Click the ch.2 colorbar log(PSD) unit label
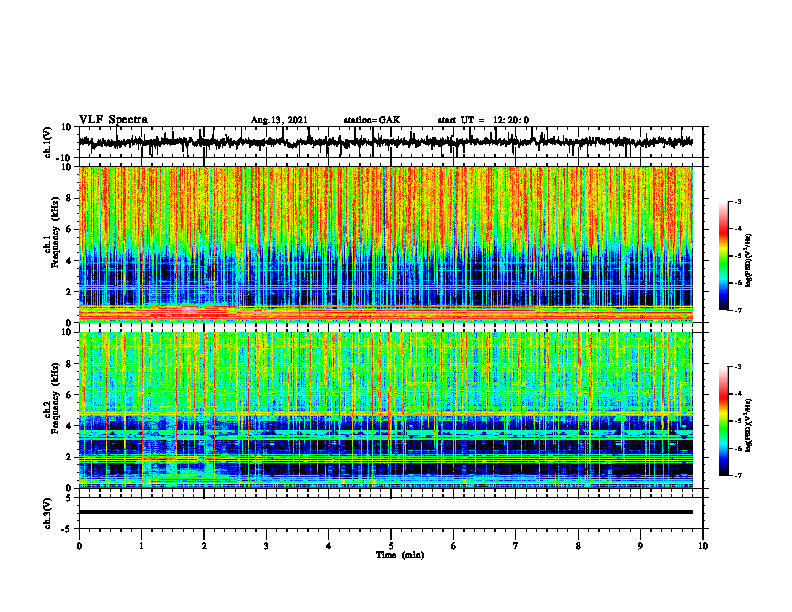 pyautogui.click(x=749, y=425)
